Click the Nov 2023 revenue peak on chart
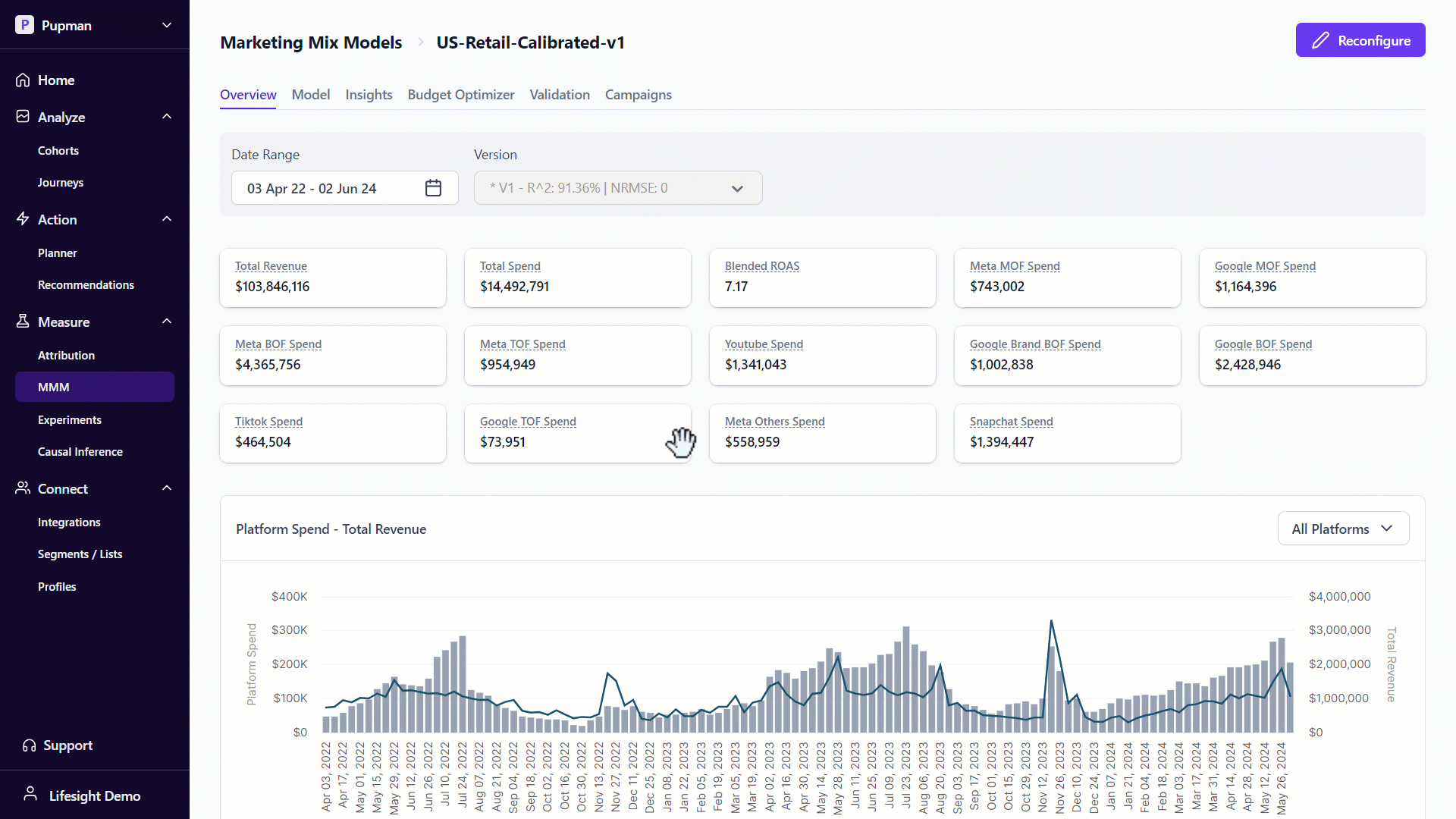 (1051, 621)
